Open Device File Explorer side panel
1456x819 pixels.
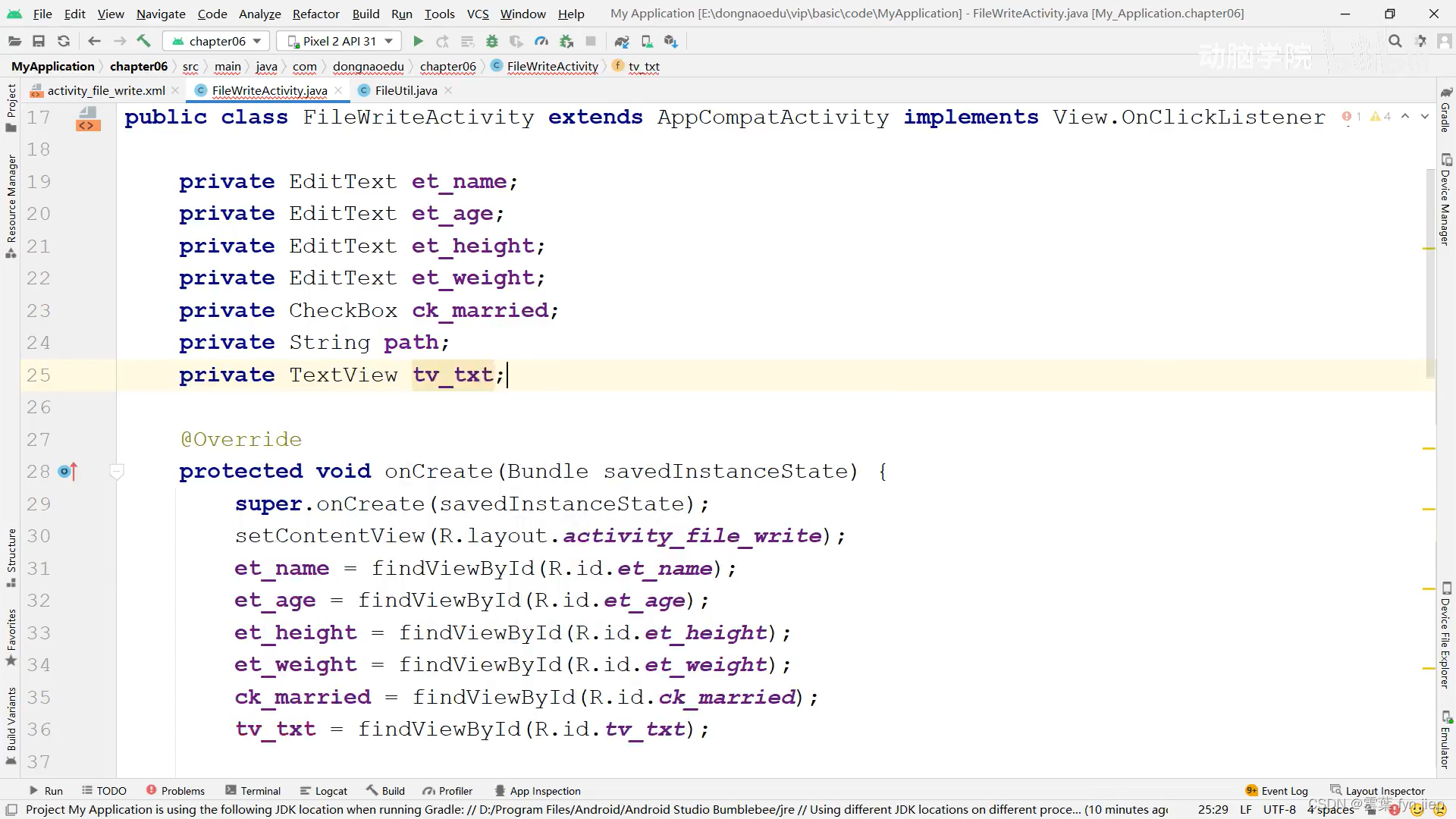[x=1445, y=635]
